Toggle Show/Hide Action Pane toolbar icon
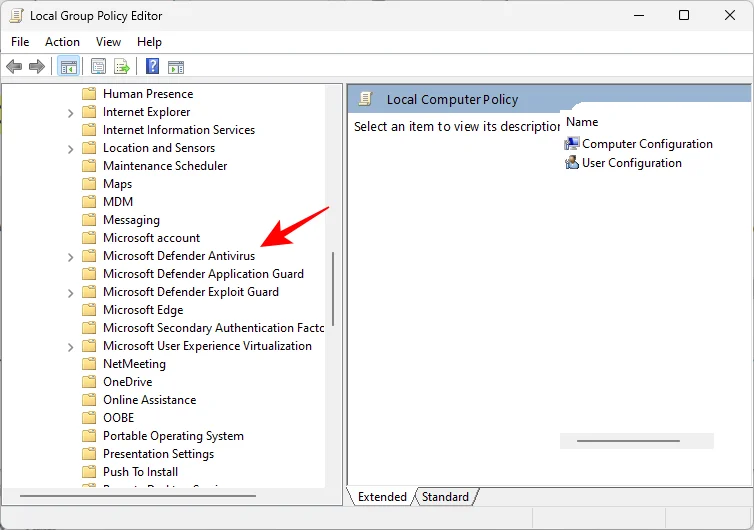The width and height of the screenshot is (754, 530). click(176, 67)
